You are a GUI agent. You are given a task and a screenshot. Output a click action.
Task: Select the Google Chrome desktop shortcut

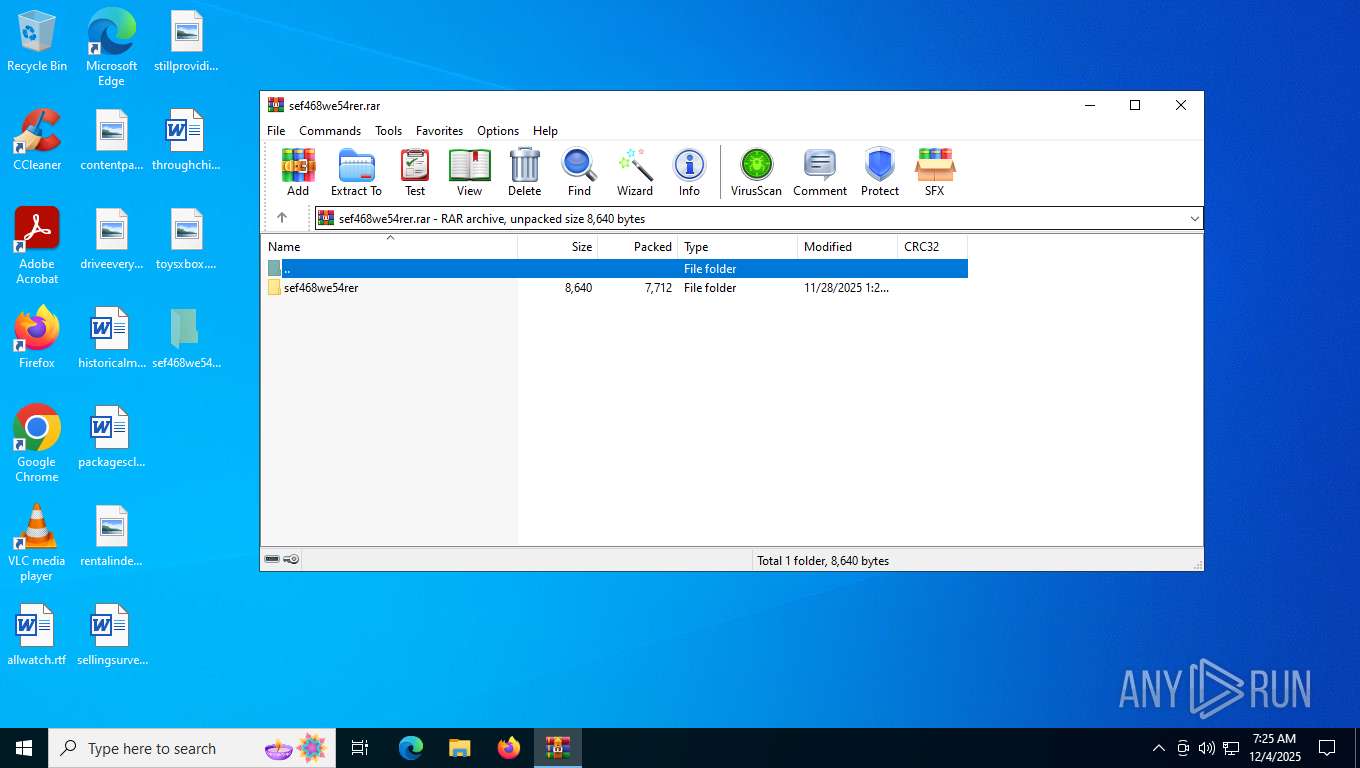coord(37,444)
